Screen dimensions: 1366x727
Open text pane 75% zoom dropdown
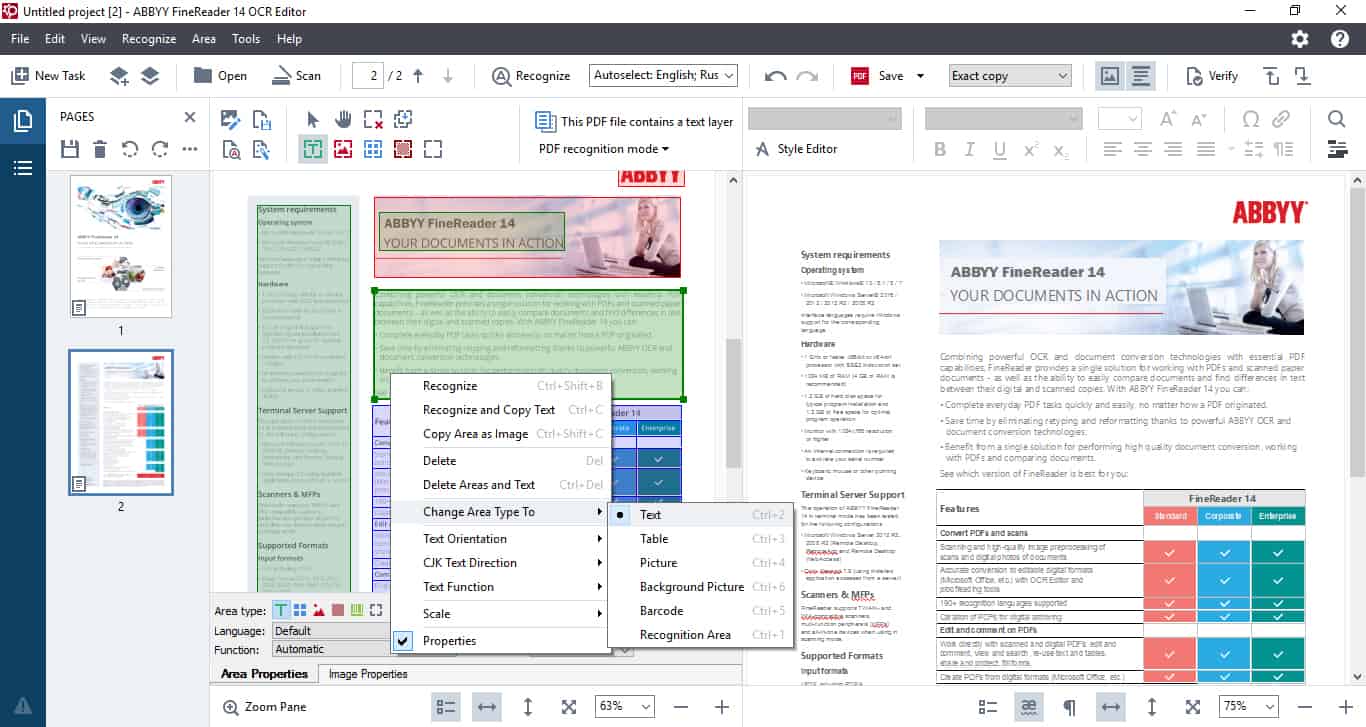click(1249, 706)
